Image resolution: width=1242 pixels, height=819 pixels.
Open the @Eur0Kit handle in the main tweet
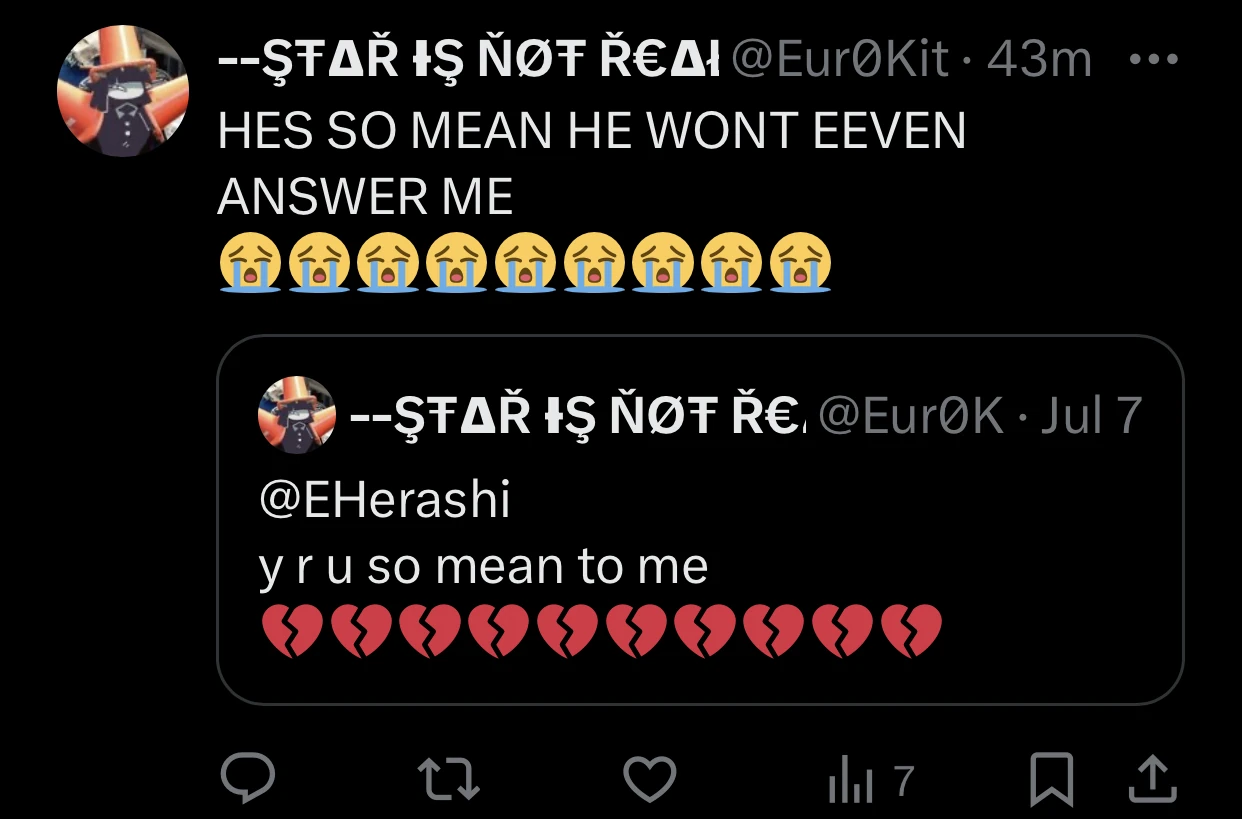point(840,60)
